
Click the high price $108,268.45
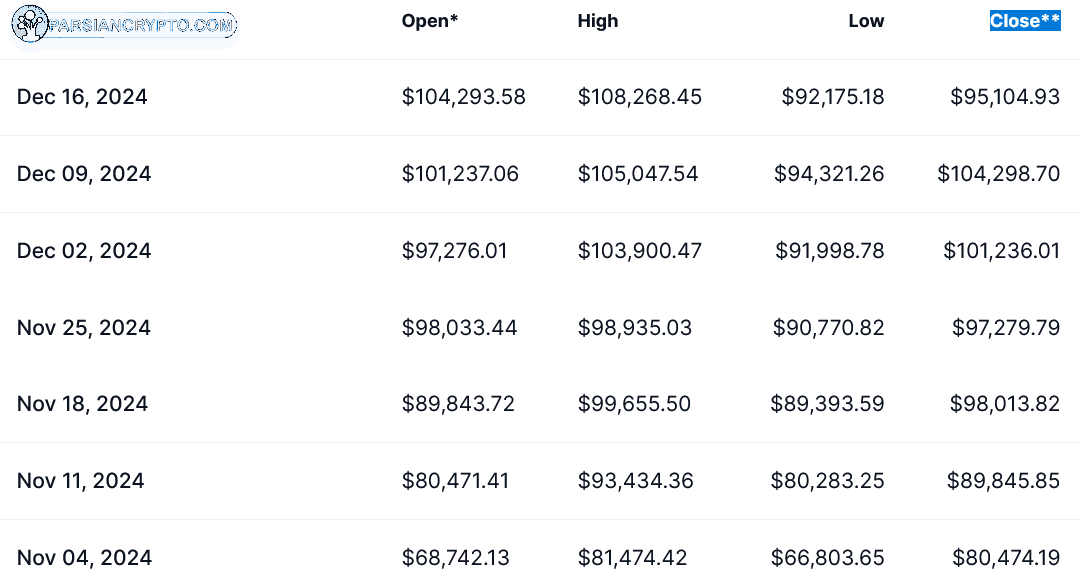640,96
